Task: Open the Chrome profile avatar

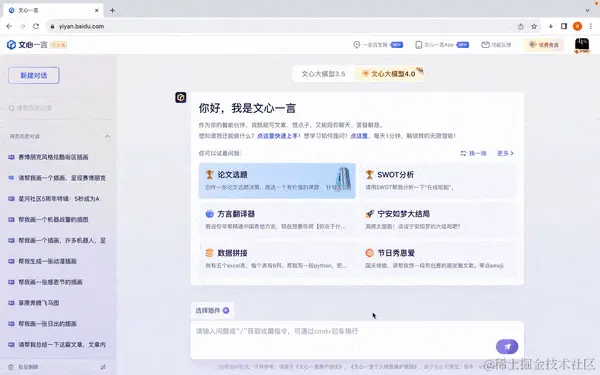Action: coord(577,26)
